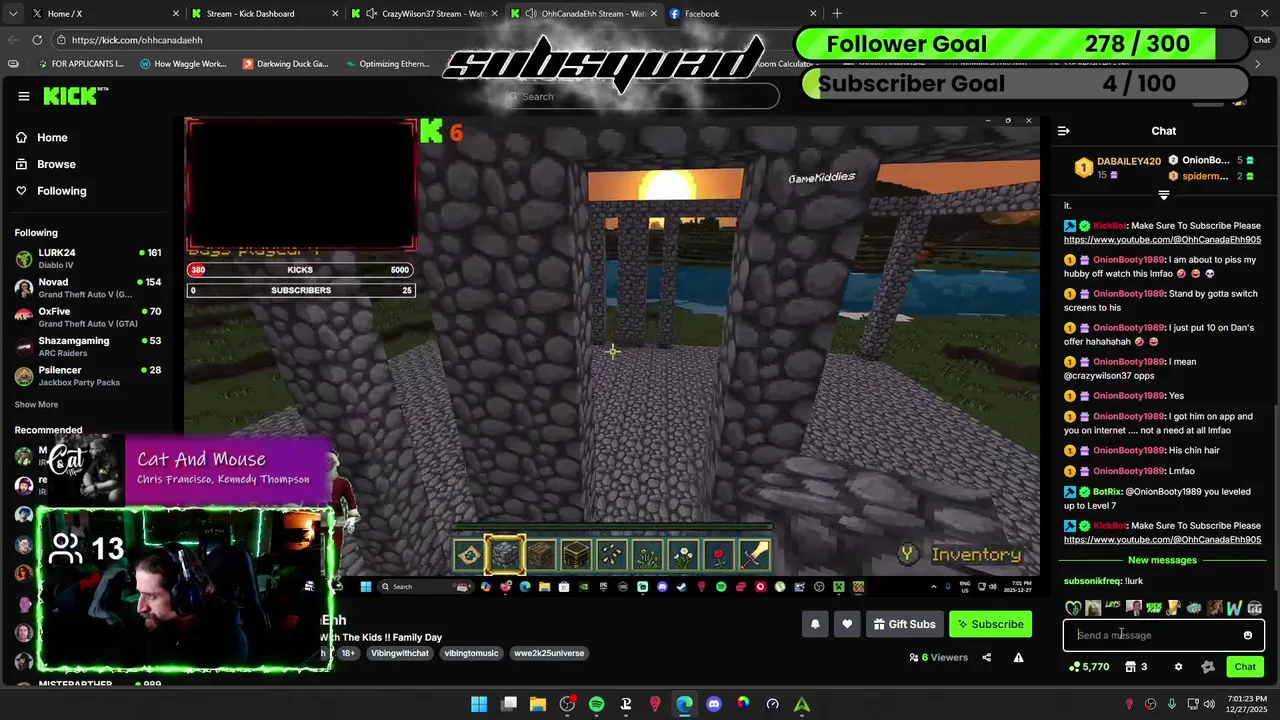Share the stream icon

pyautogui.click(x=987, y=657)
